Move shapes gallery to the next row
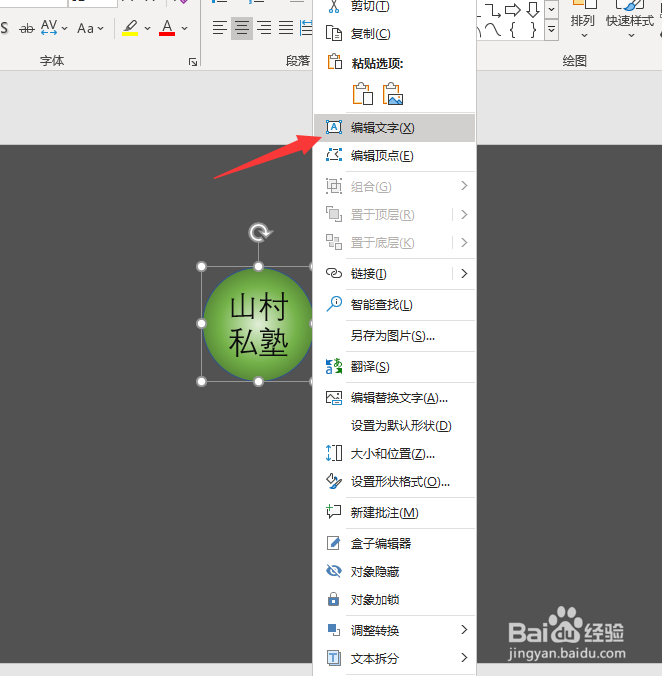Screen dimensions: 662x676 (551, 9)
